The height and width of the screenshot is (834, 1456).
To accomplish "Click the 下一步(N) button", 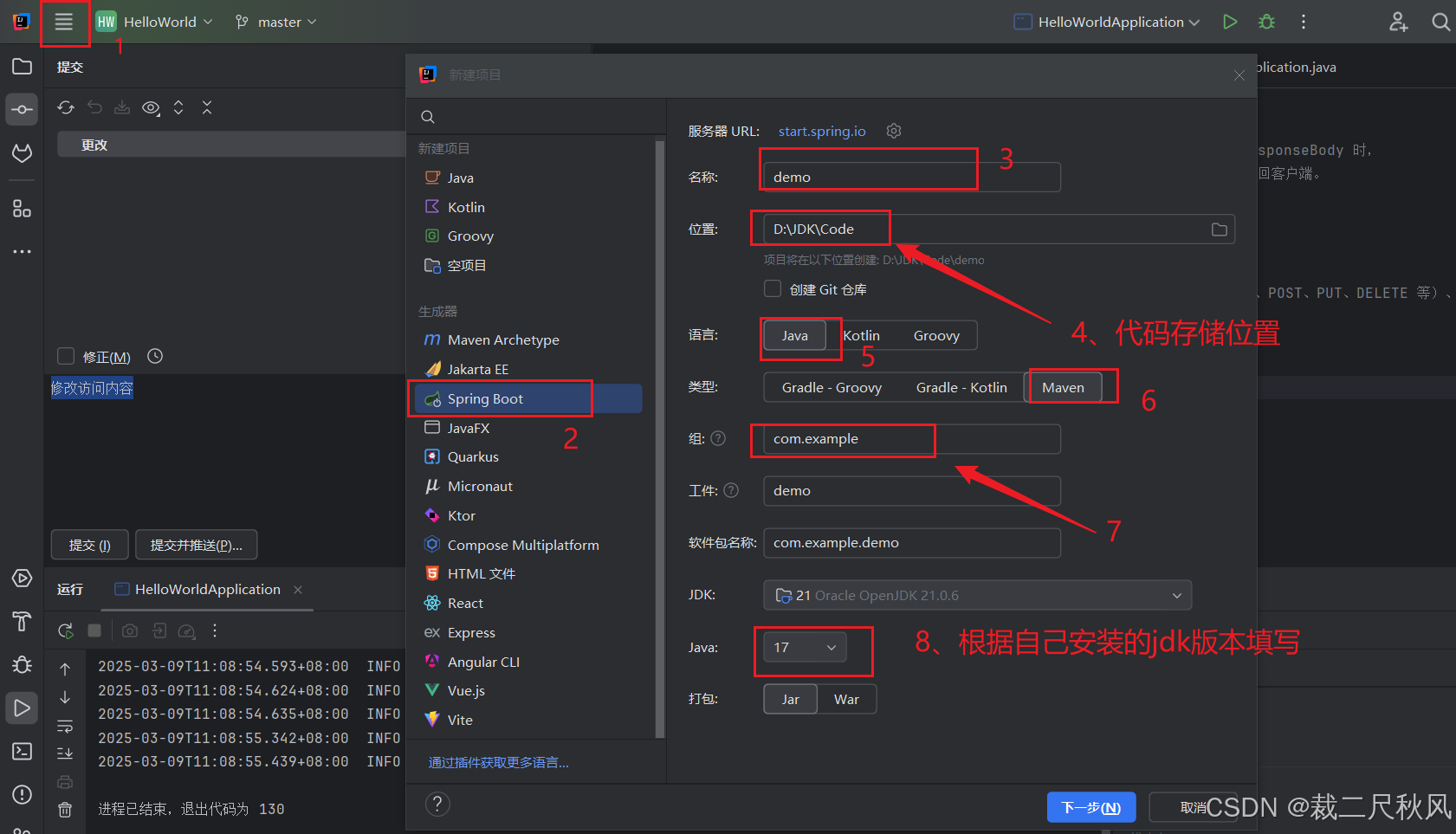I will tap(1091, 806).
